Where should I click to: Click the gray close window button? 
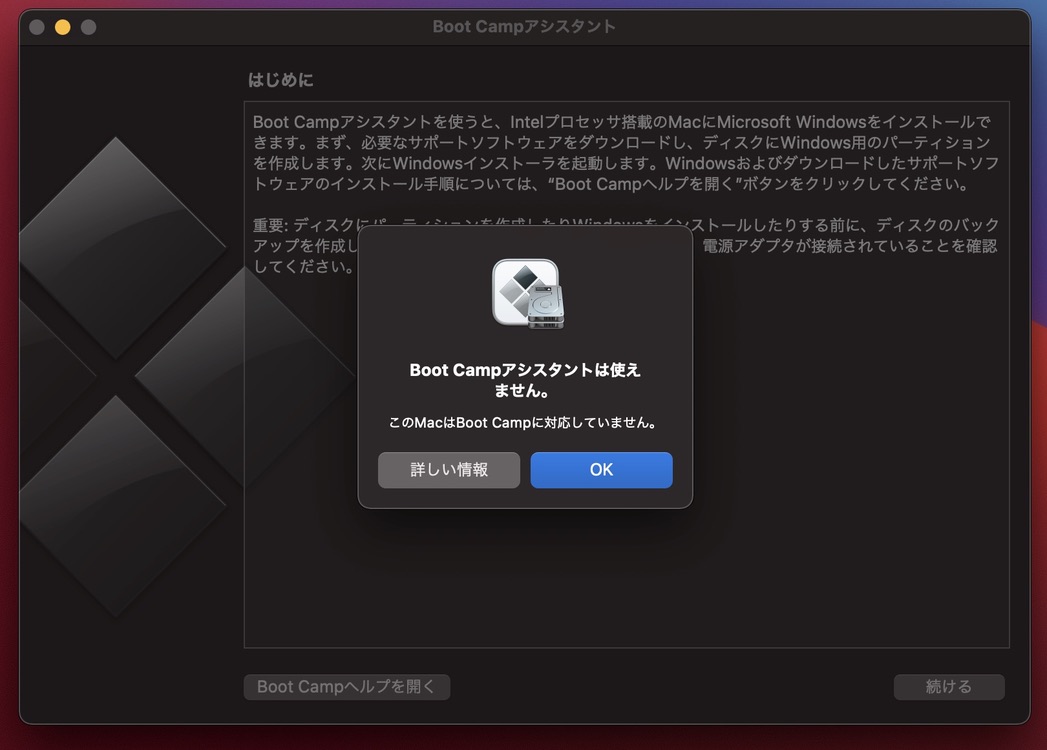(x=37, y=27)
